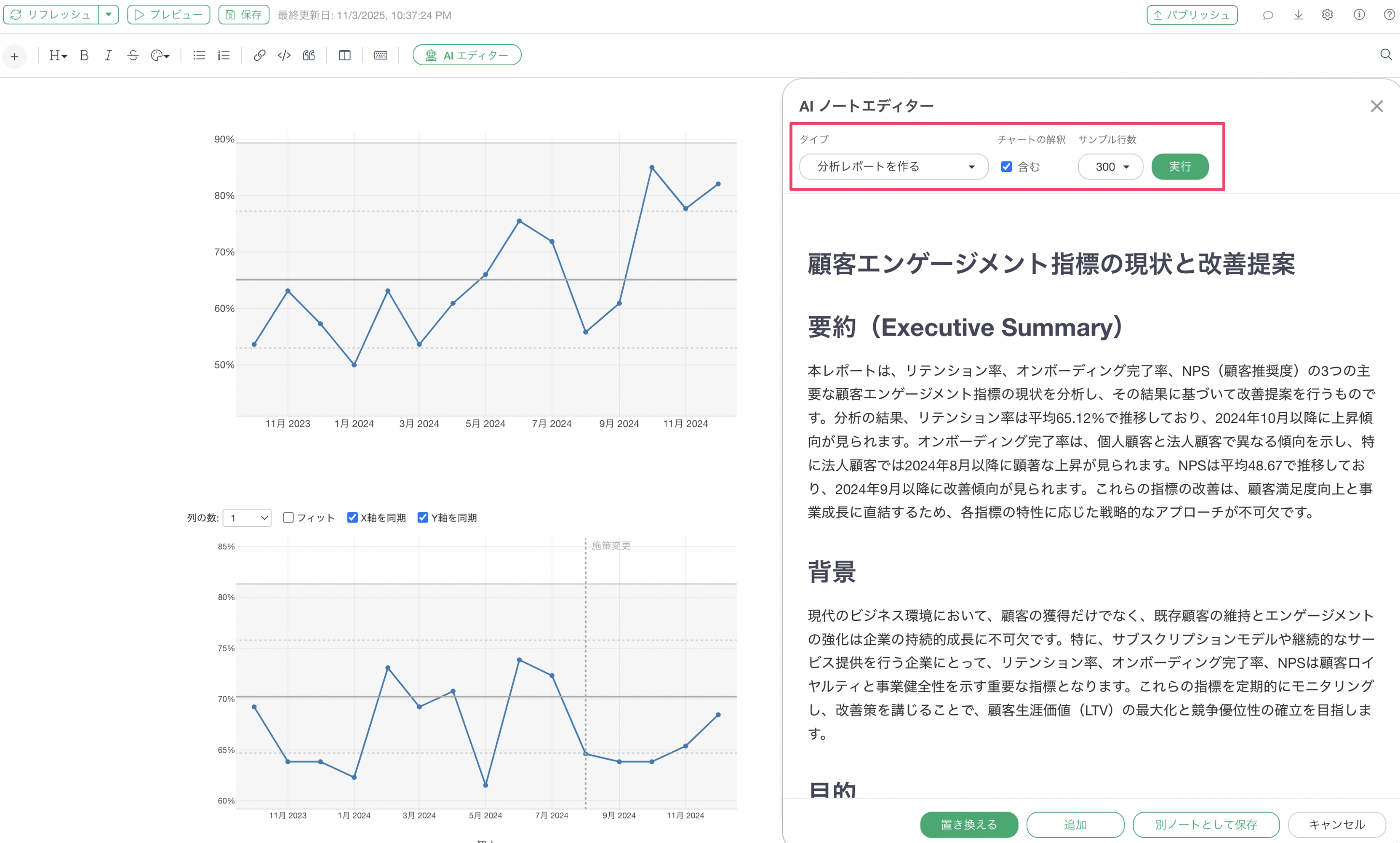Open the heading style menu
The width and height of the screenshot is (1400, 843).
pyautogui.click(x=57, y=55)
